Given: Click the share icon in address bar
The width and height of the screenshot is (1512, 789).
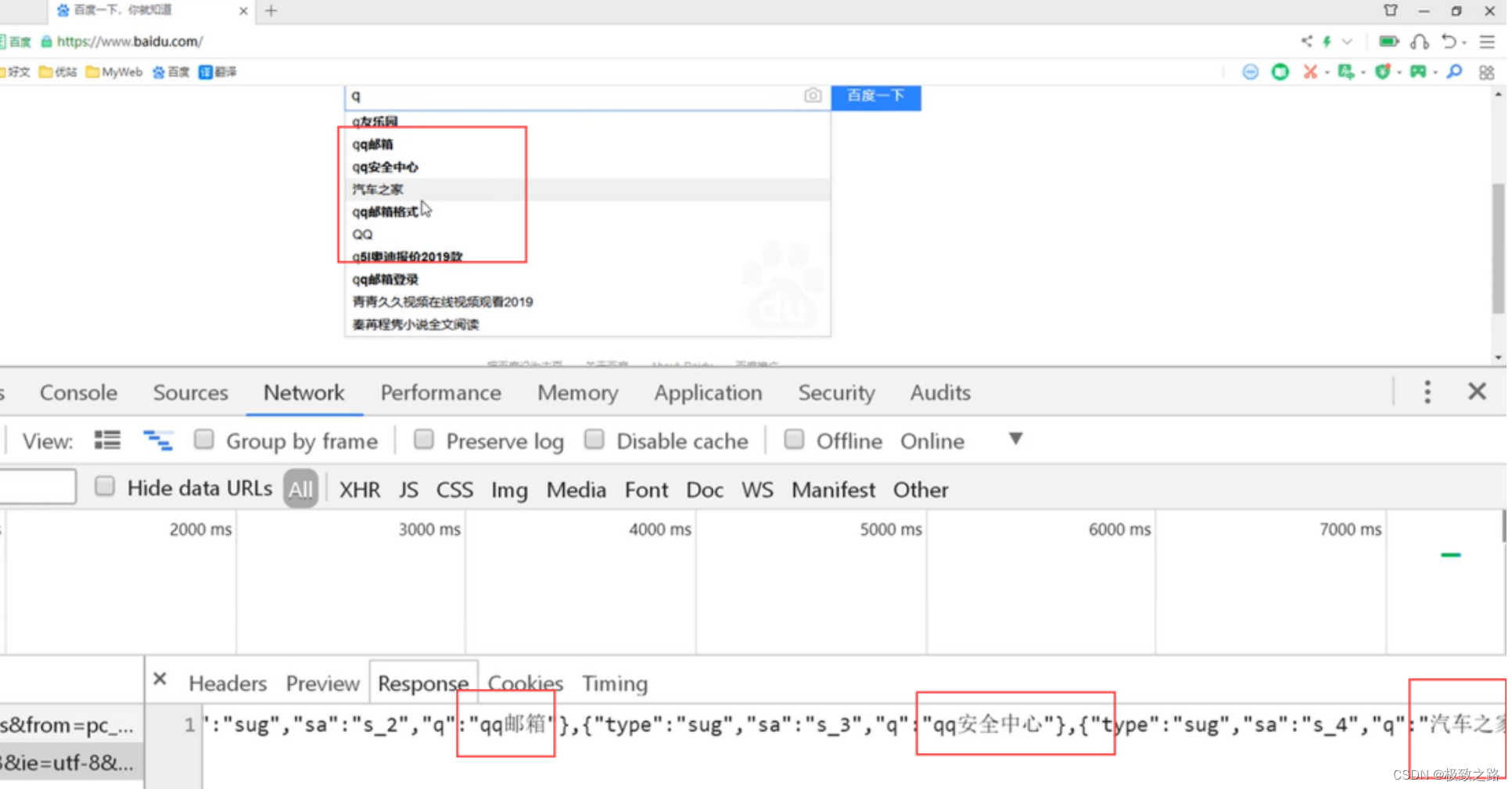Looking at the screenshot, I should click(x=1306, y=41).
